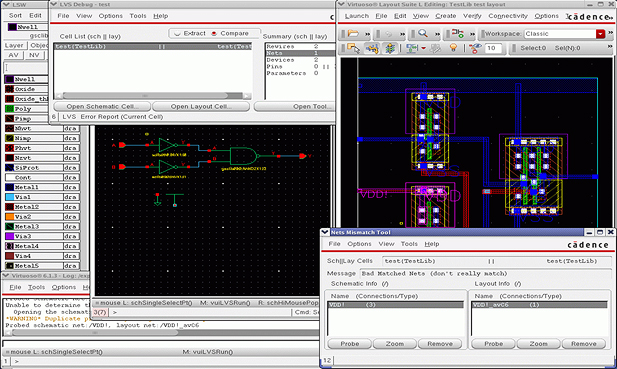617x369 pixels.
Task: Expand the chevron right of Workspace dropdown
Action: 610,33
